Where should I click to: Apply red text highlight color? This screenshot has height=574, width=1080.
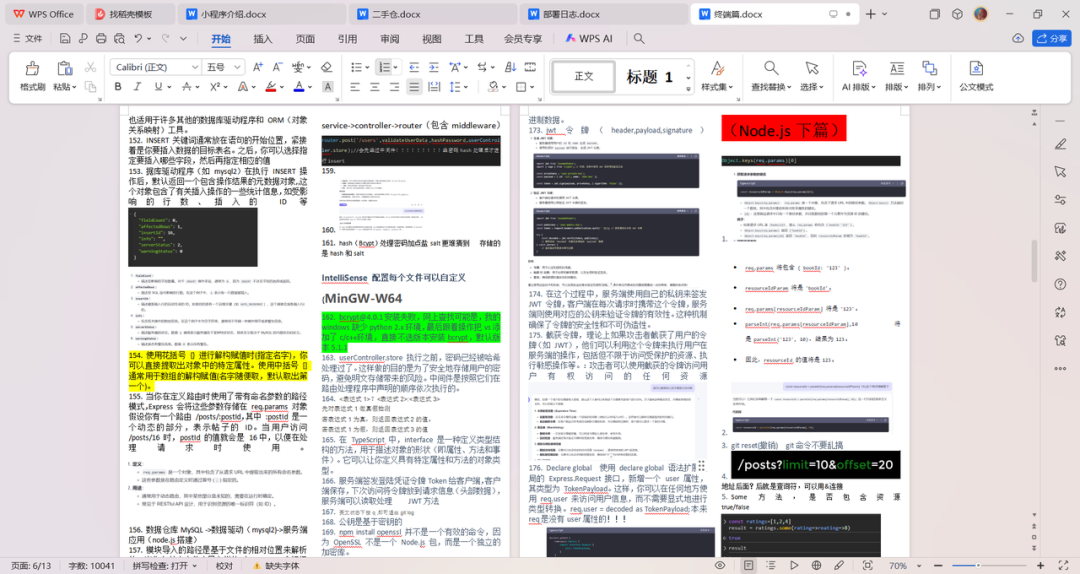271,87
